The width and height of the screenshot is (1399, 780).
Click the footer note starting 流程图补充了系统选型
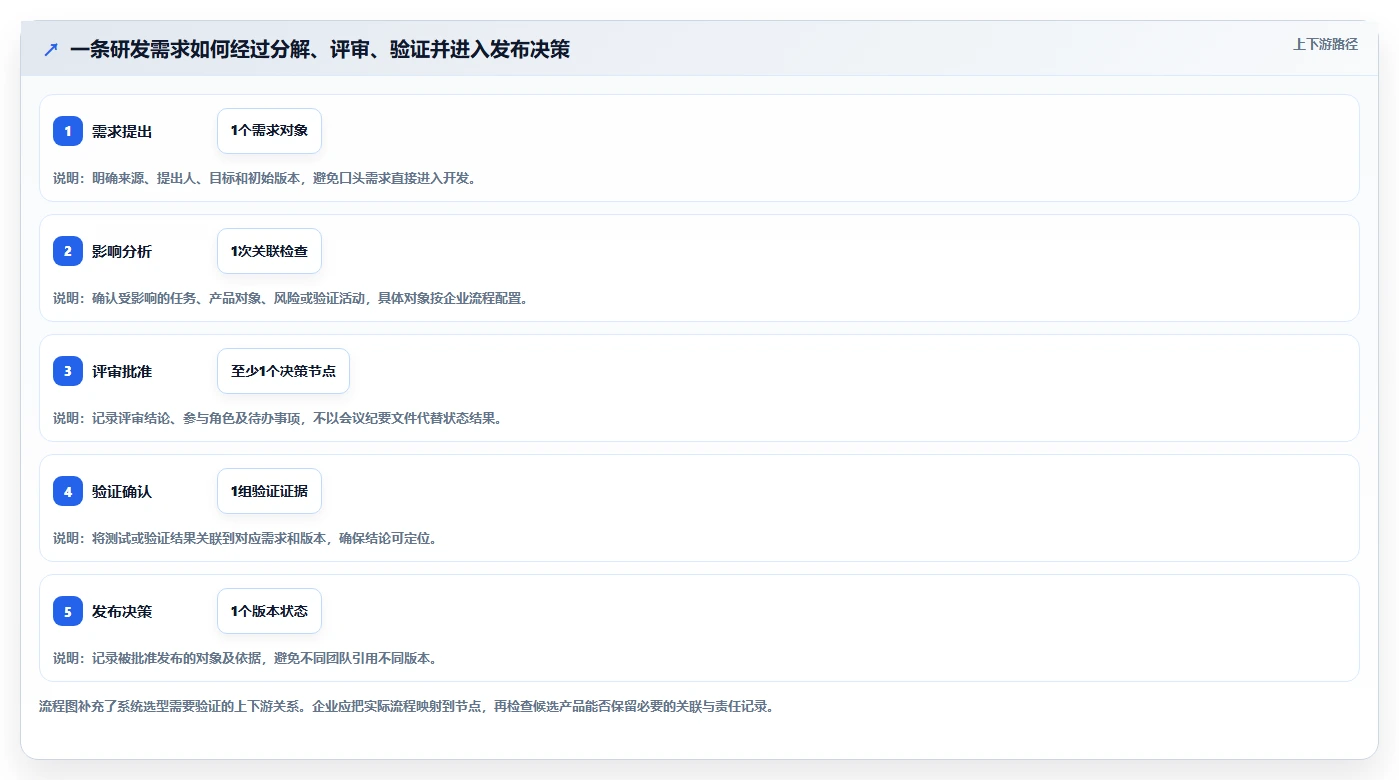(408, 706)
